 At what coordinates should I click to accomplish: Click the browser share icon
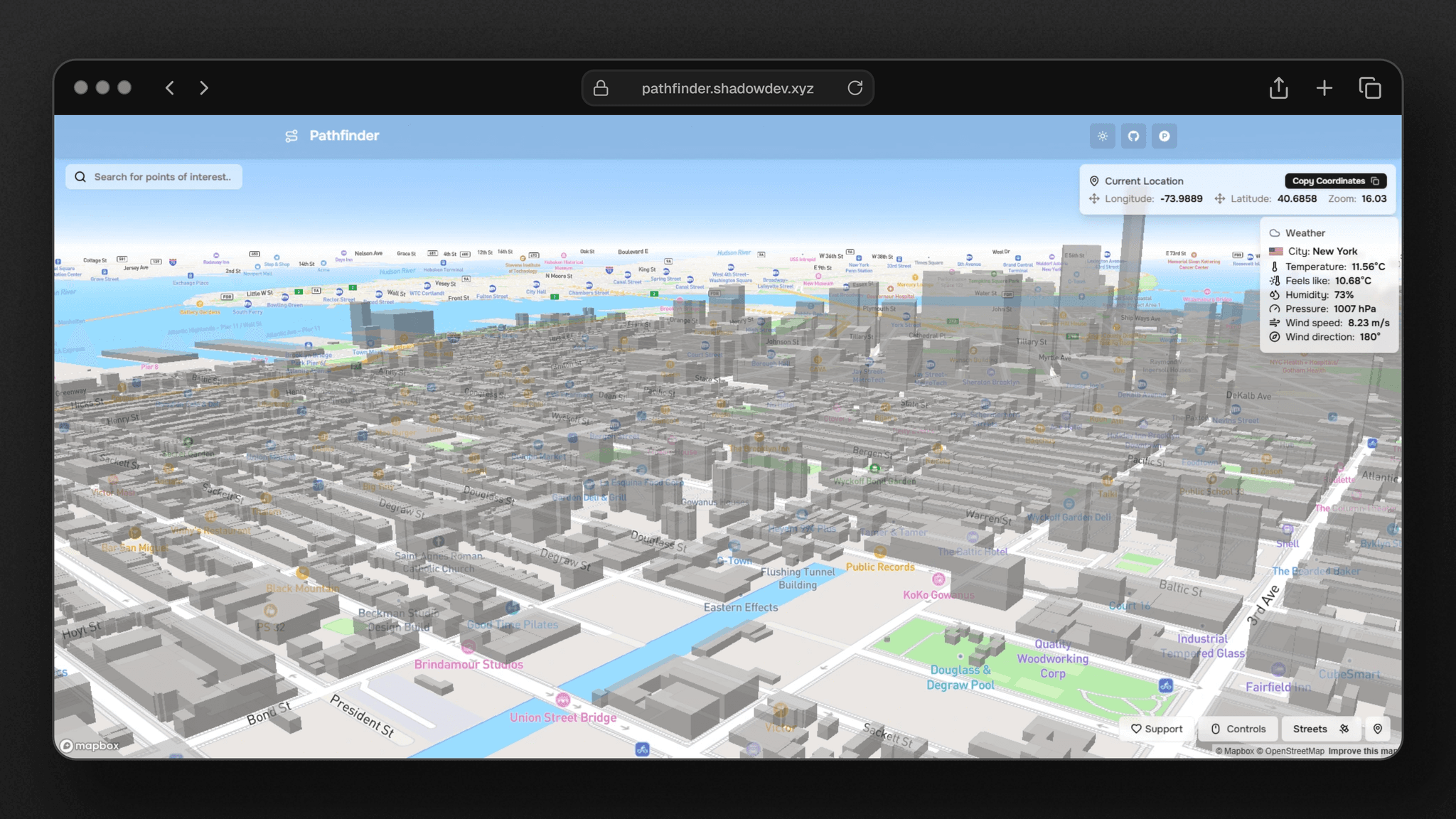click(1278, 88)
